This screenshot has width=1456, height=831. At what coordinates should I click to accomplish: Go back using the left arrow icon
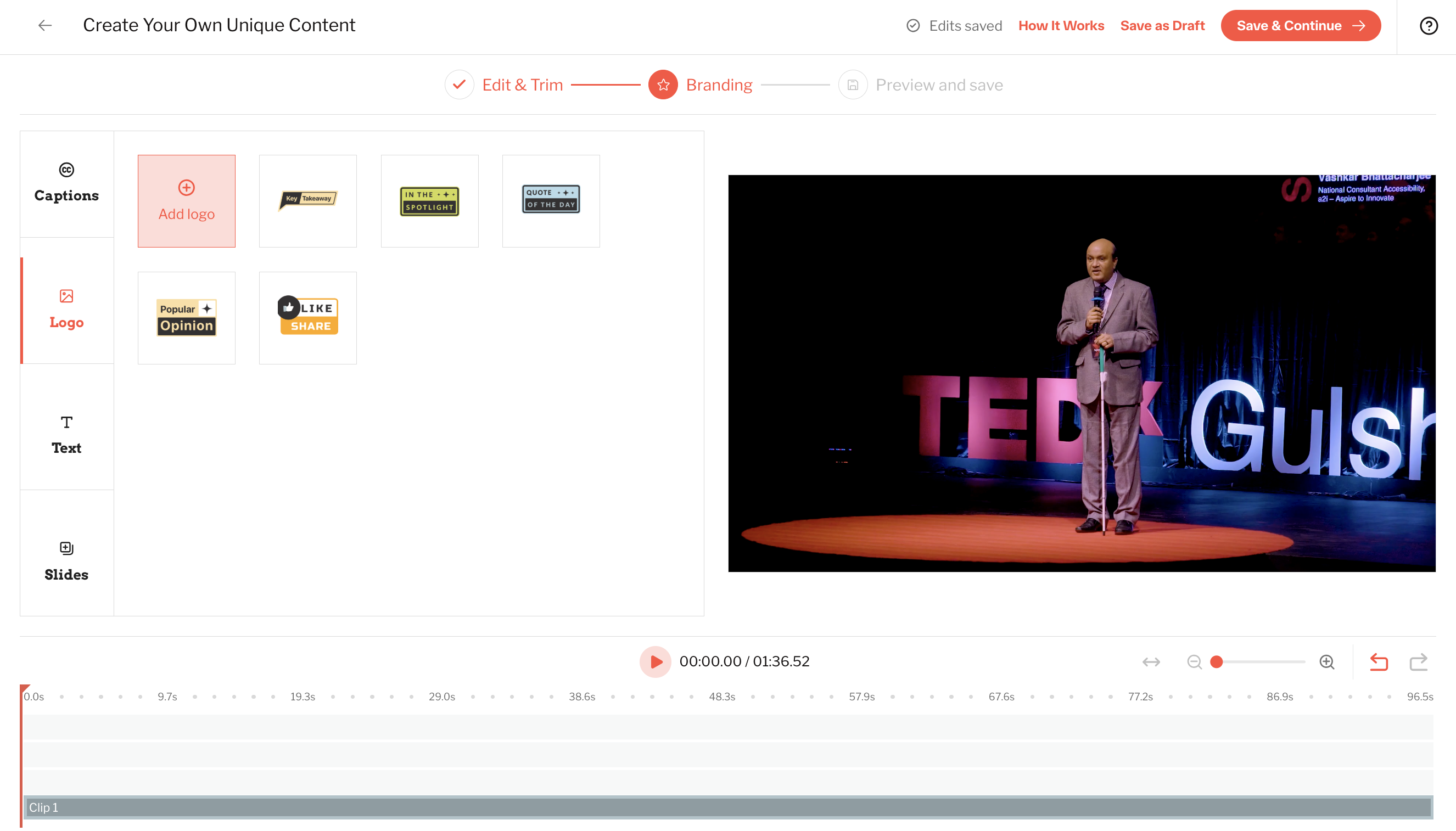45,25
